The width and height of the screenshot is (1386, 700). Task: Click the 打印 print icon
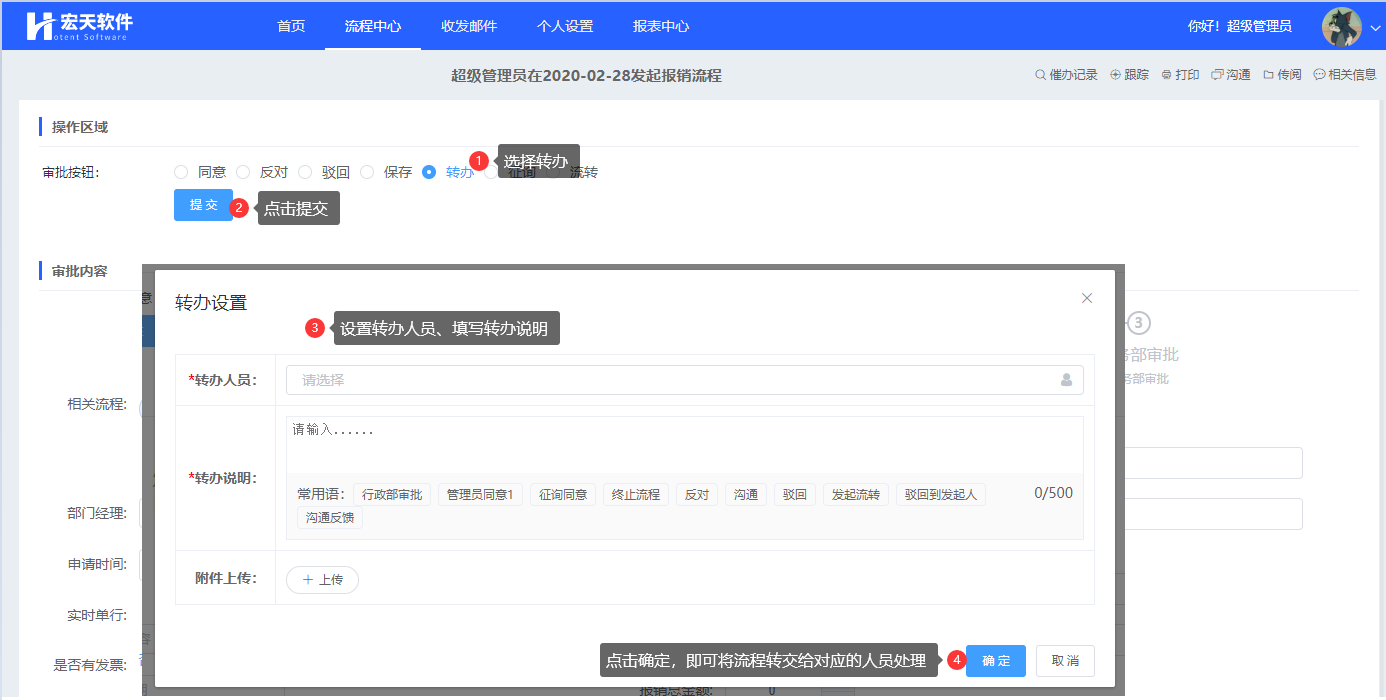click(1166, 75)
